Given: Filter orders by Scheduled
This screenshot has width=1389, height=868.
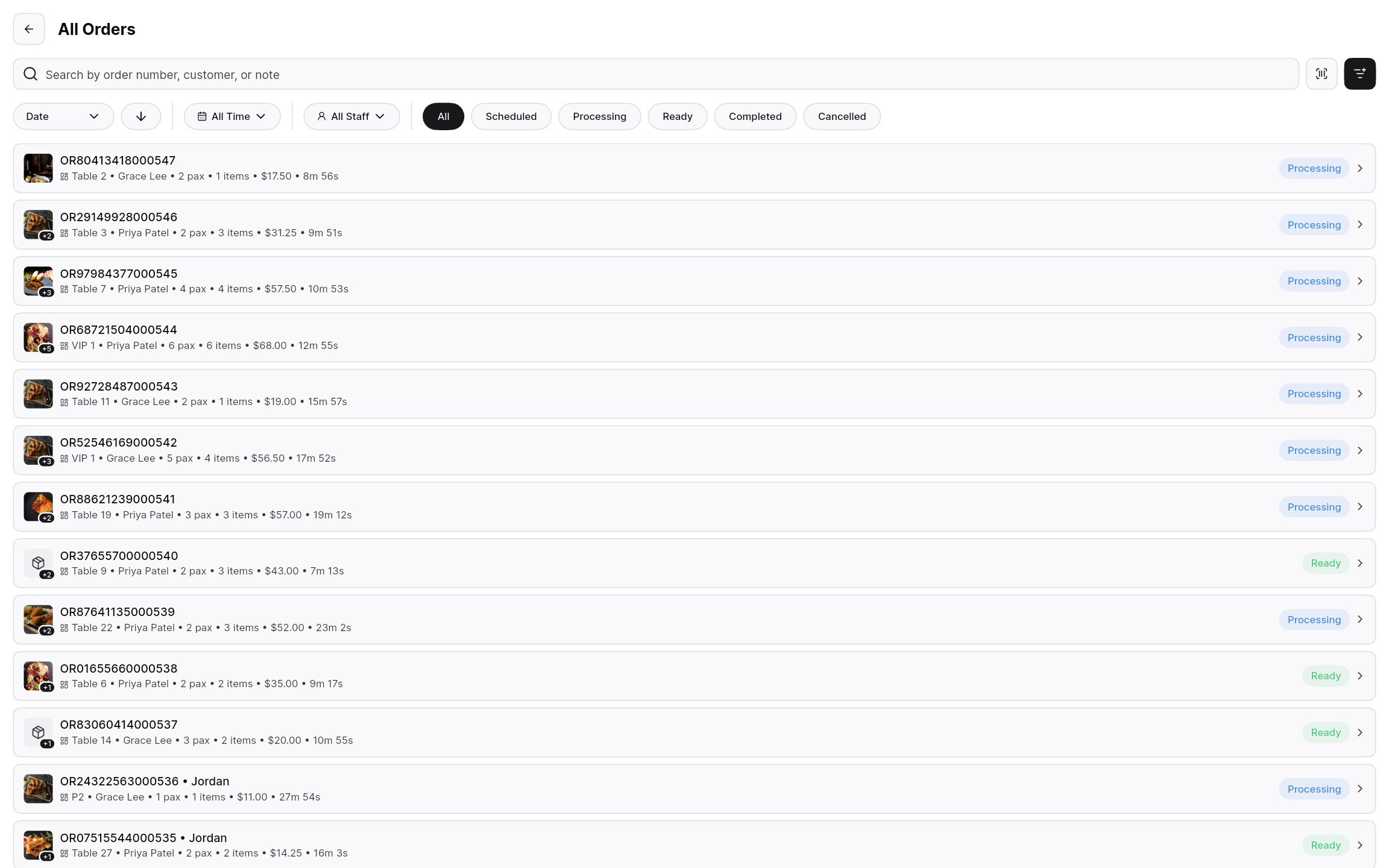Looking at the screenshot, I should pyautogui.click(x=511, y=116).
